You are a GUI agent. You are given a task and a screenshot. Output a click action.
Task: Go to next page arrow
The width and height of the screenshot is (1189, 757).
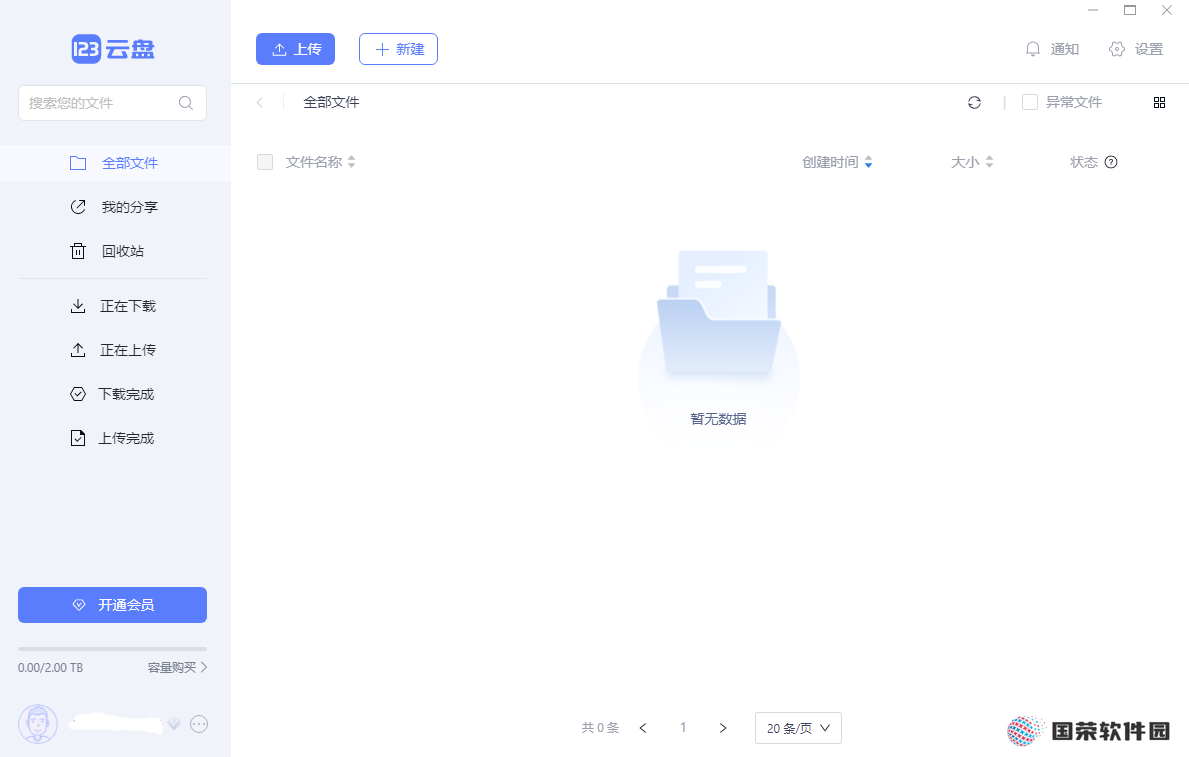pyautogui.click(x=723, y=728)
